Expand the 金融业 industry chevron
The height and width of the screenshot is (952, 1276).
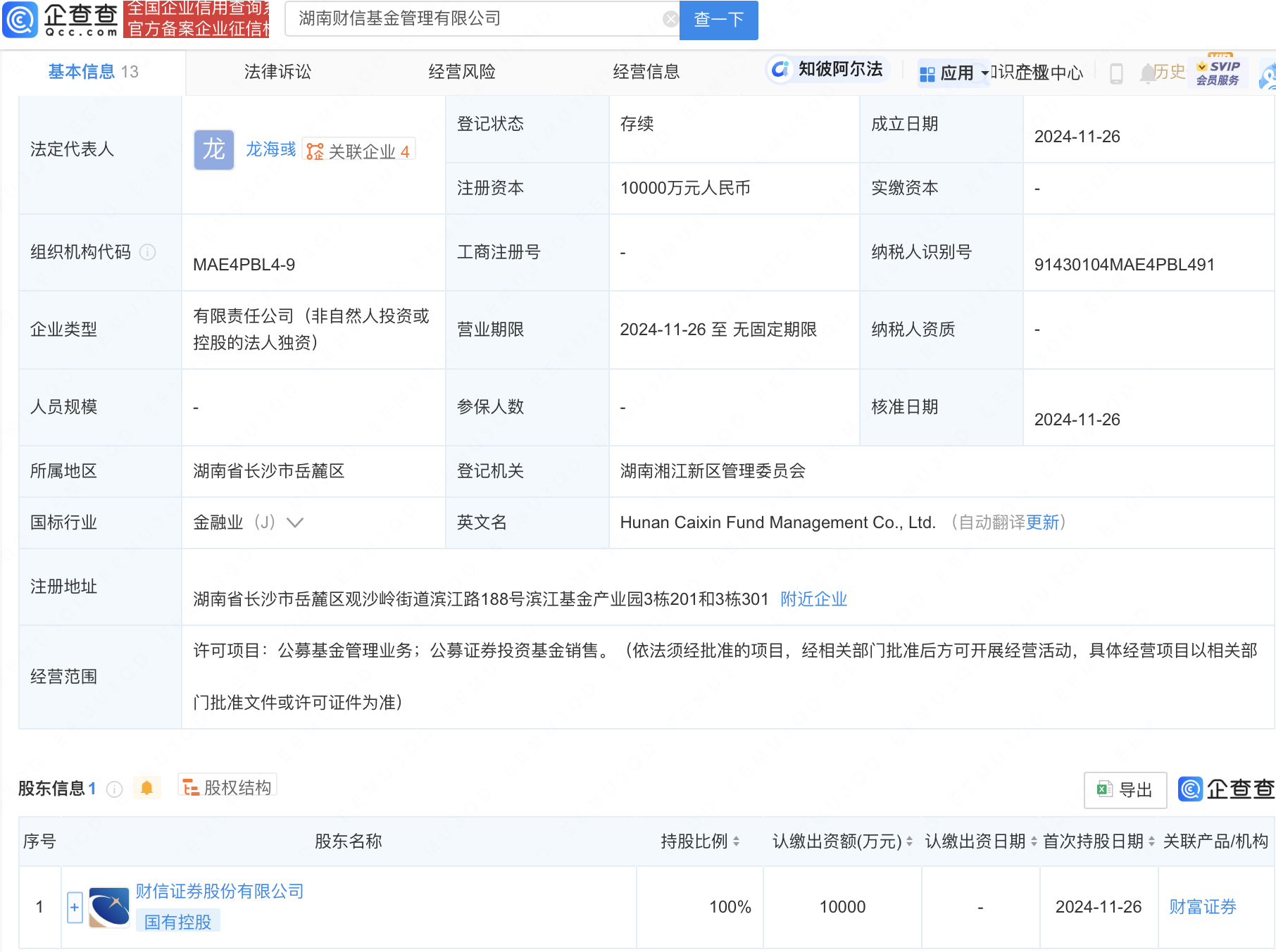click(295, 522)
